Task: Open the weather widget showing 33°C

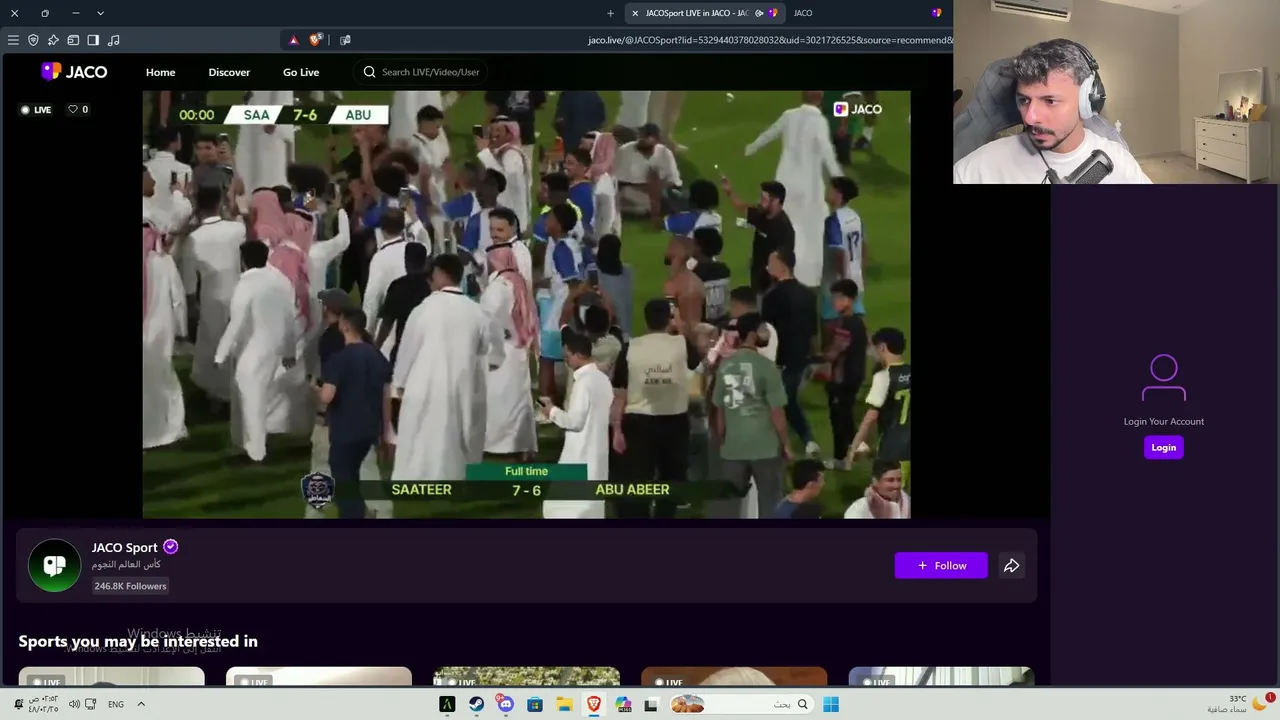Action: pyautogui.click(x=1238, y=704)
